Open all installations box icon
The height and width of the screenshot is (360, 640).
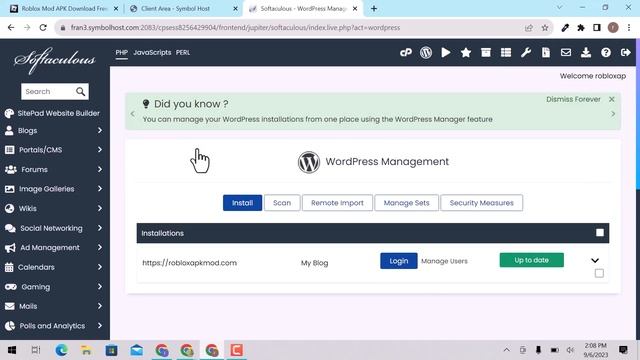click(486, 52)
